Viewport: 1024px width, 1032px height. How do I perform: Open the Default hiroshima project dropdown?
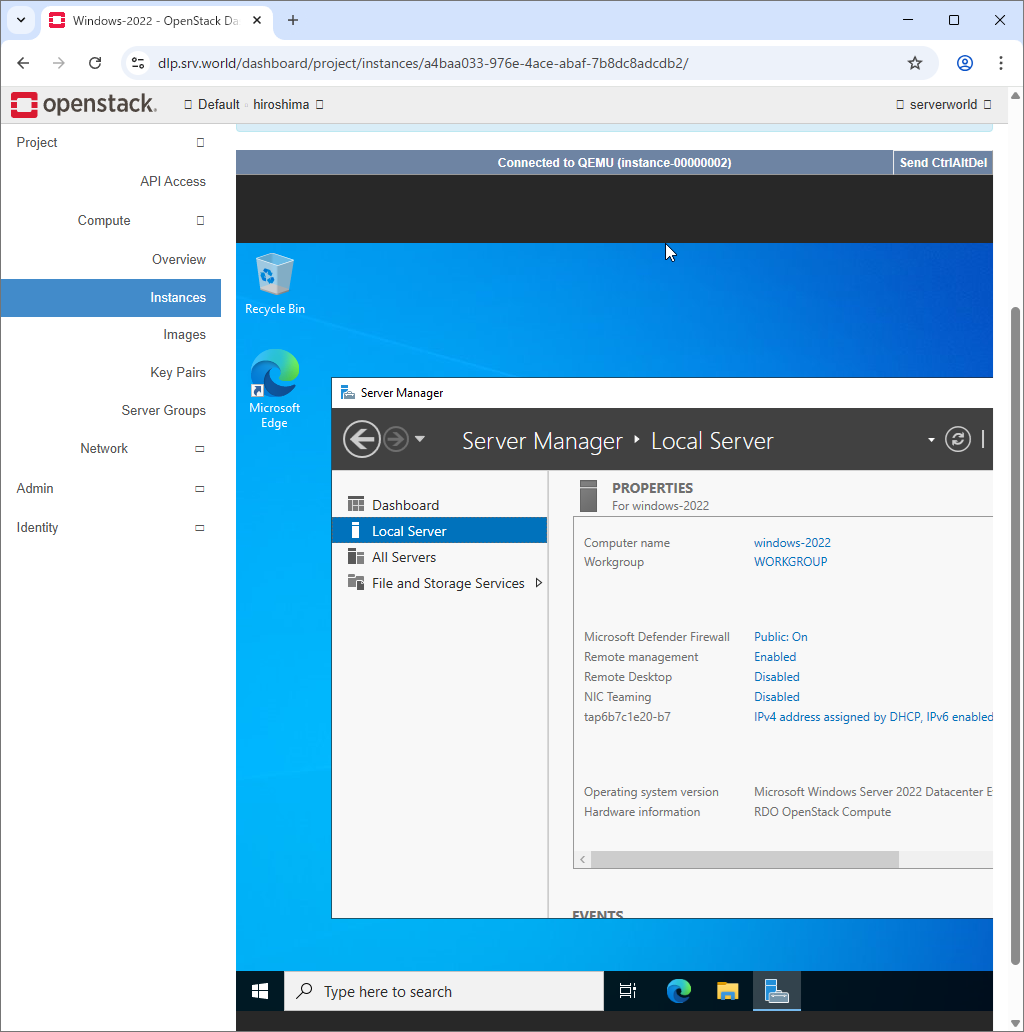click(x=254, y=104)
